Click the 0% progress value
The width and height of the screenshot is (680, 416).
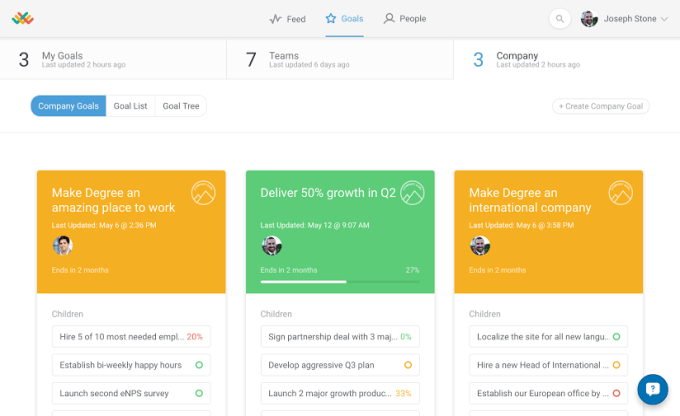pyautogui.click(x=406, y=337)
